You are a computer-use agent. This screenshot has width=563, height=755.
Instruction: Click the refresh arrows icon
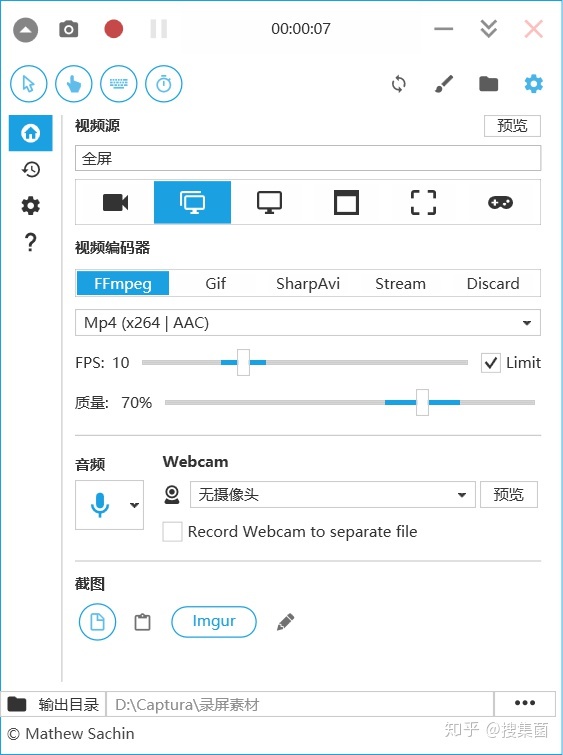click(399, 84)
